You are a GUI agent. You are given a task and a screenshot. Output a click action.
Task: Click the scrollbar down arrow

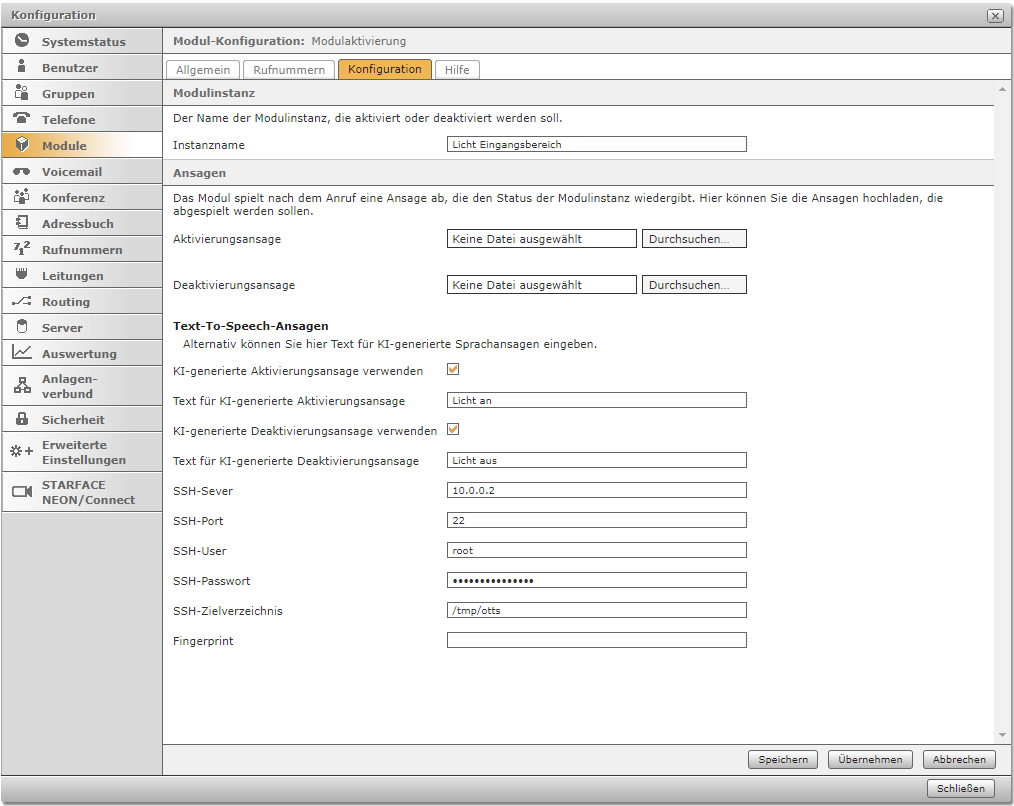(x=1002, y=735)
